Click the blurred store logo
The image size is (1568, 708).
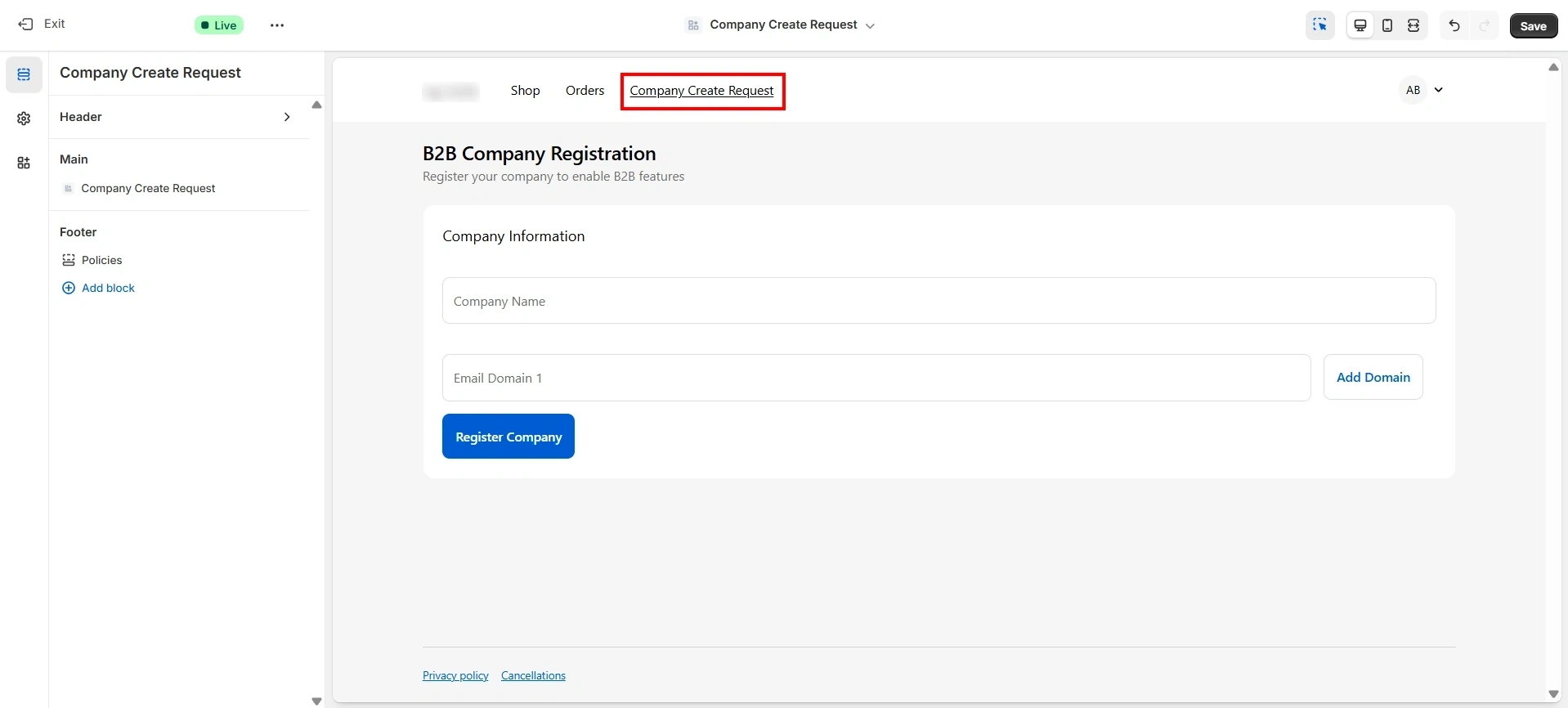[450, 92]
